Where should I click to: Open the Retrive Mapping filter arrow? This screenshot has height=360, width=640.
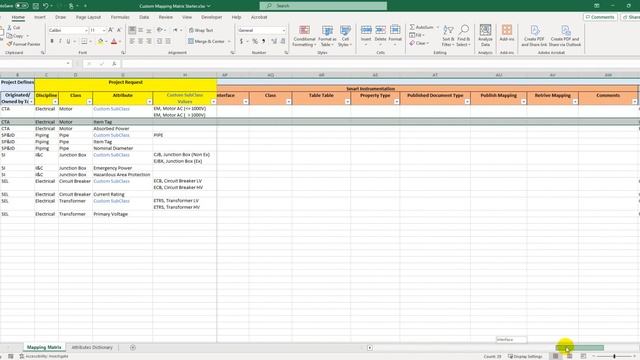coord(575,102)
